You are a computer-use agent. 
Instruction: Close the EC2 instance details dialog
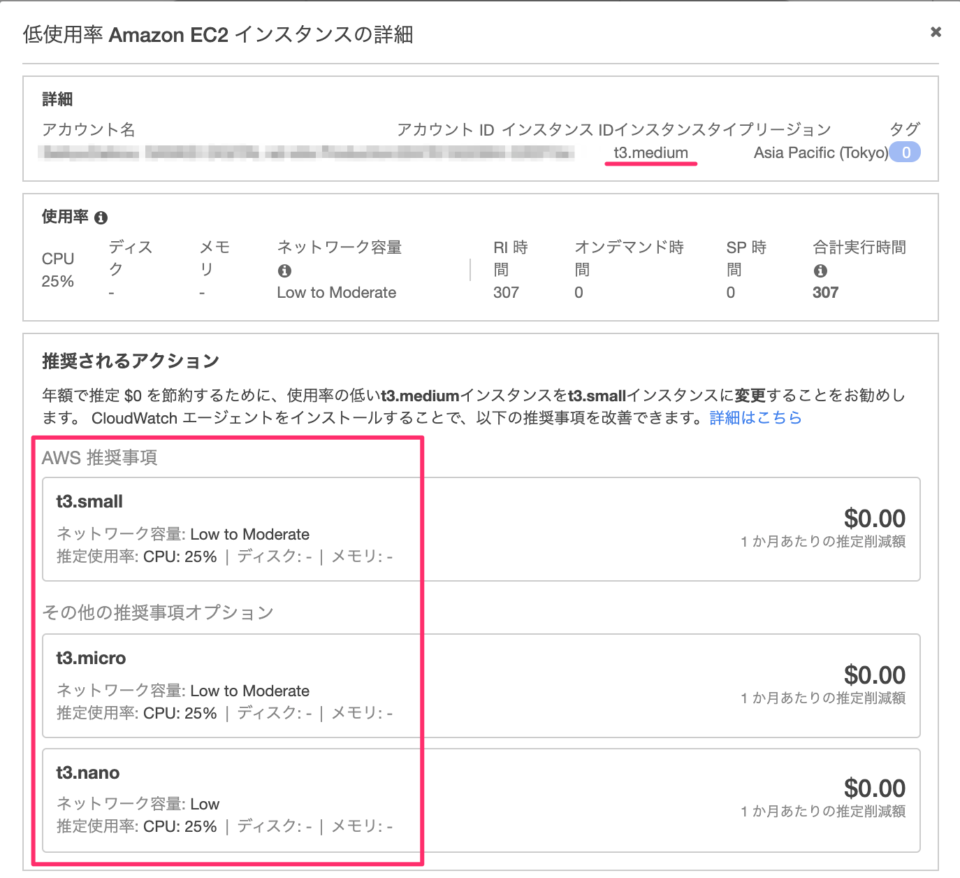(x=936, y=32)
